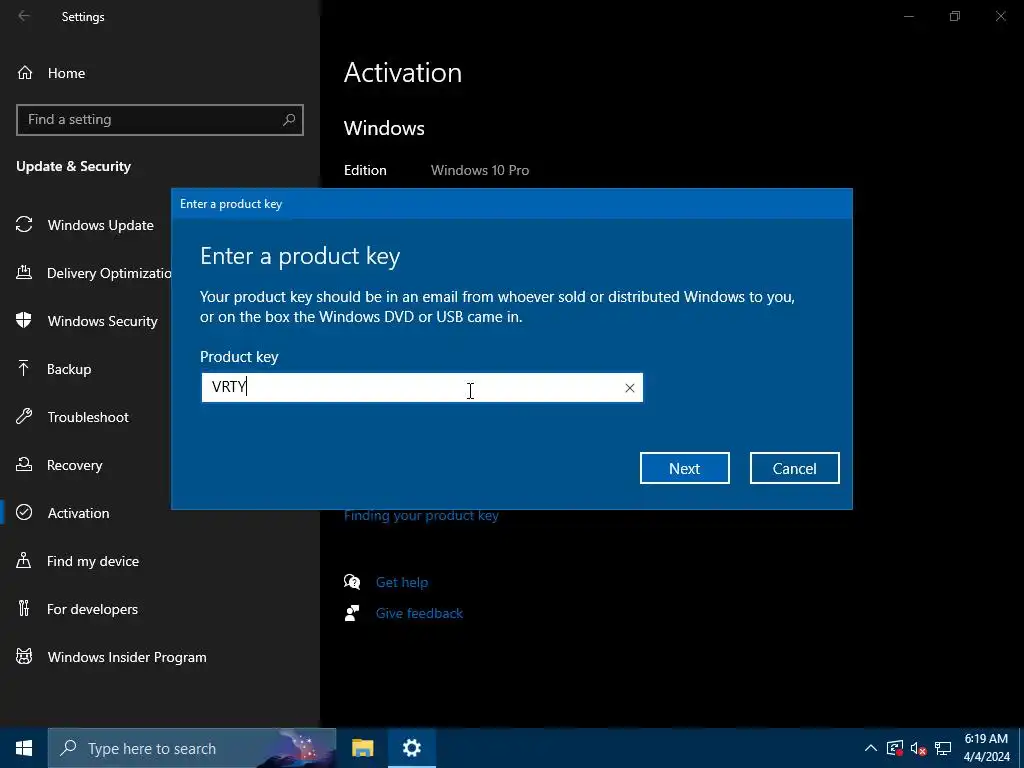Click the security warning tray icon
Screen dimensions: 1024x768
tap(895, 748)
